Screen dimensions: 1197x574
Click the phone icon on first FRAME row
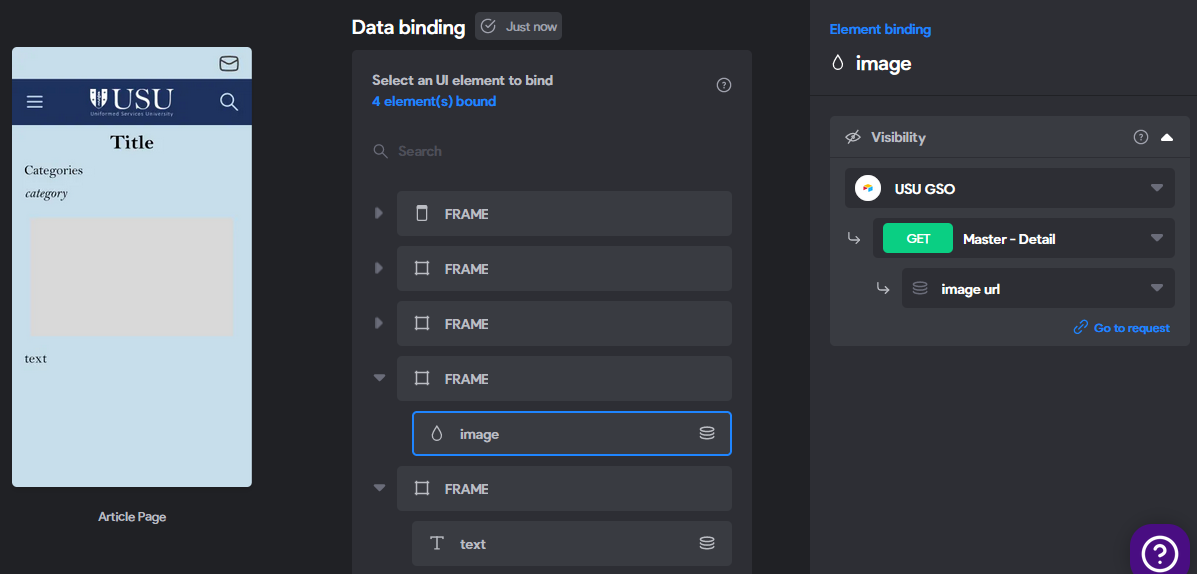point(421,214)
